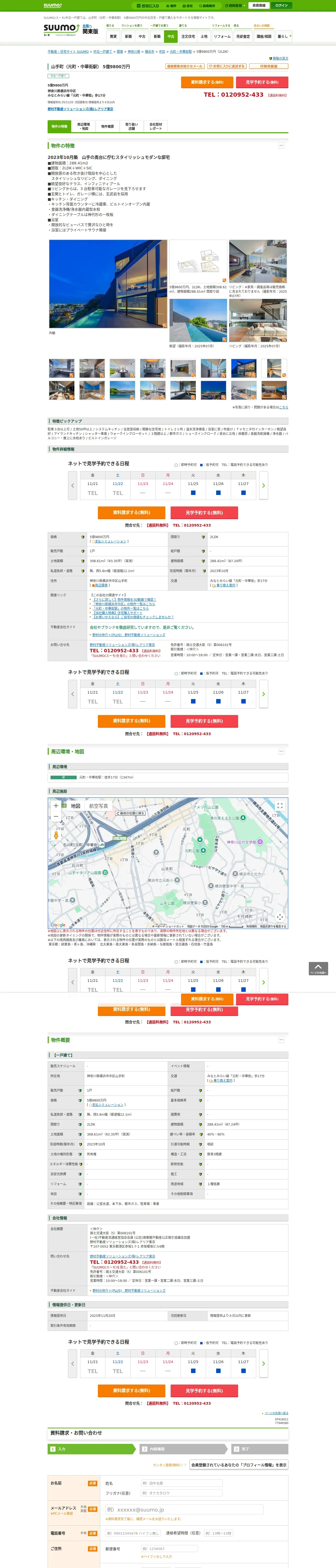Zoom in on the map
Screen dimensions: 336x1568
56,805
